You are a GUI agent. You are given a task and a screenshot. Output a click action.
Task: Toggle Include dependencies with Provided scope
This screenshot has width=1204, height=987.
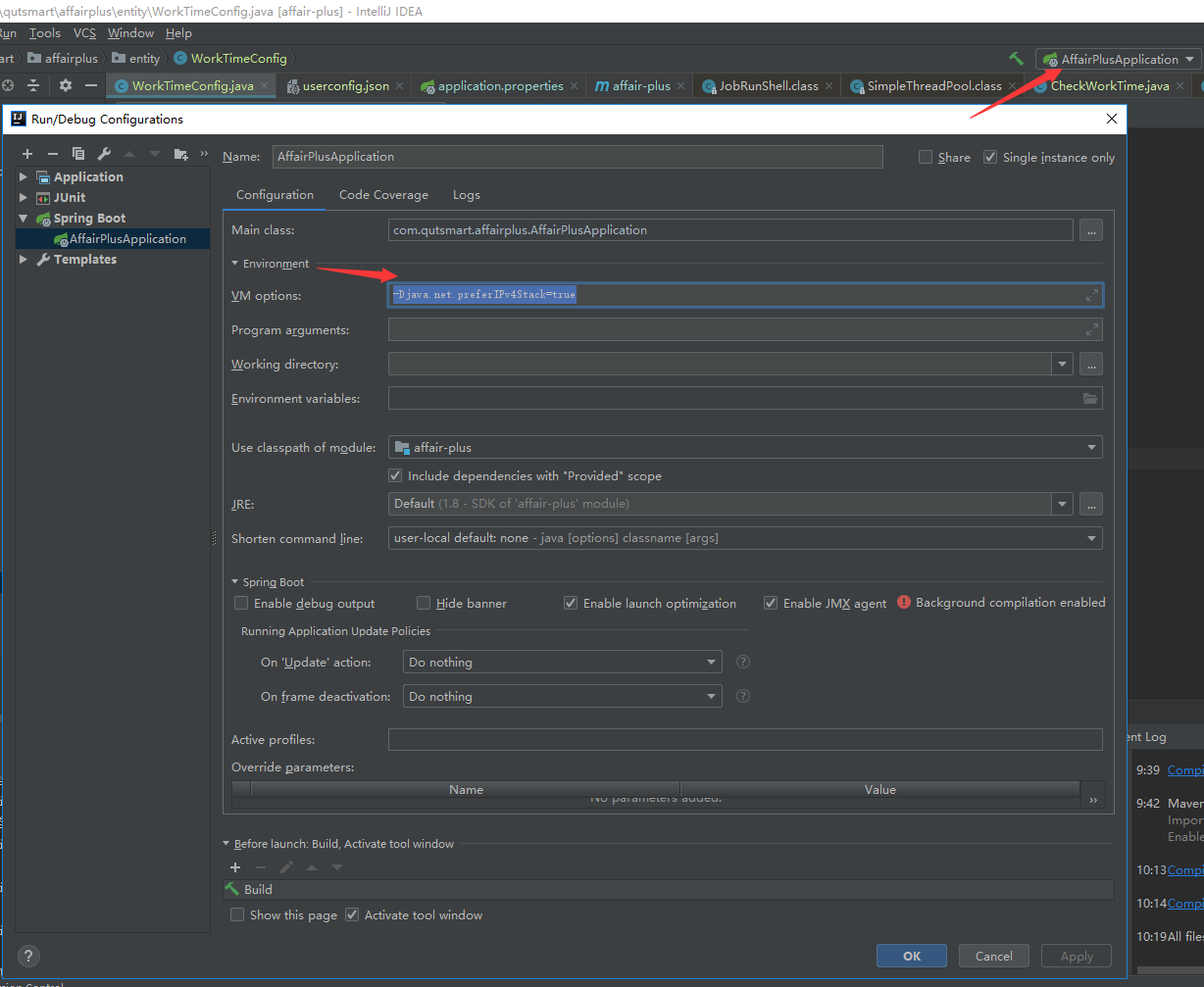pyautogui.click(x=395, y=475)
